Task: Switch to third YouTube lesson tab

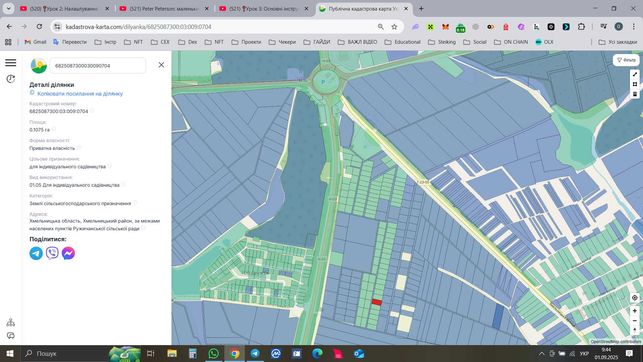Action: coord(263,9)
